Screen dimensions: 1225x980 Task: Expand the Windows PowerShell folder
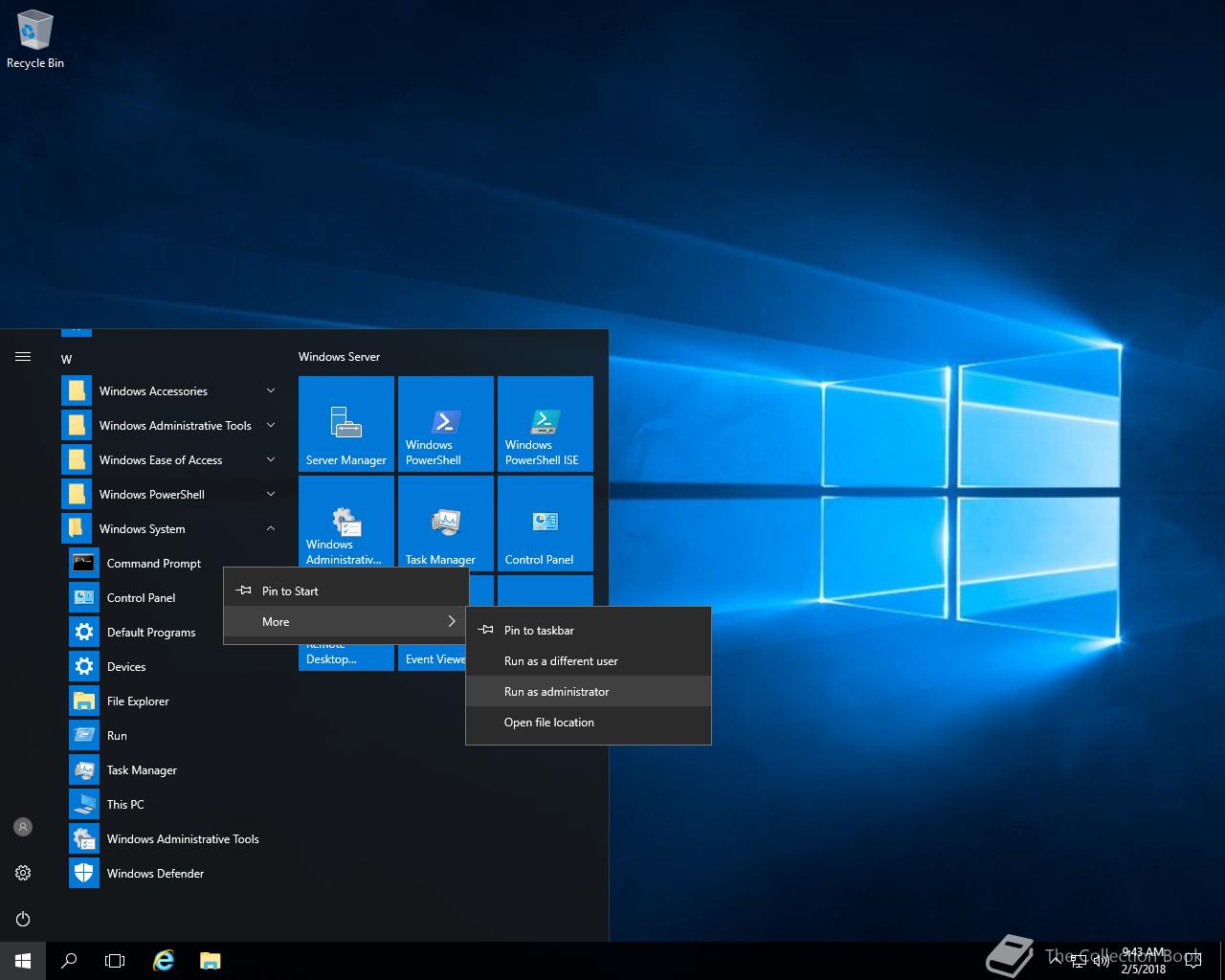coord(172,494)
